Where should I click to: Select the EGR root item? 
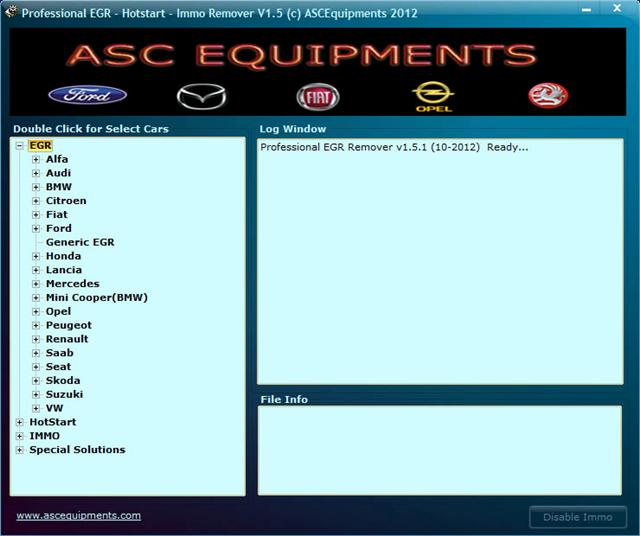[x=40, y=146]
